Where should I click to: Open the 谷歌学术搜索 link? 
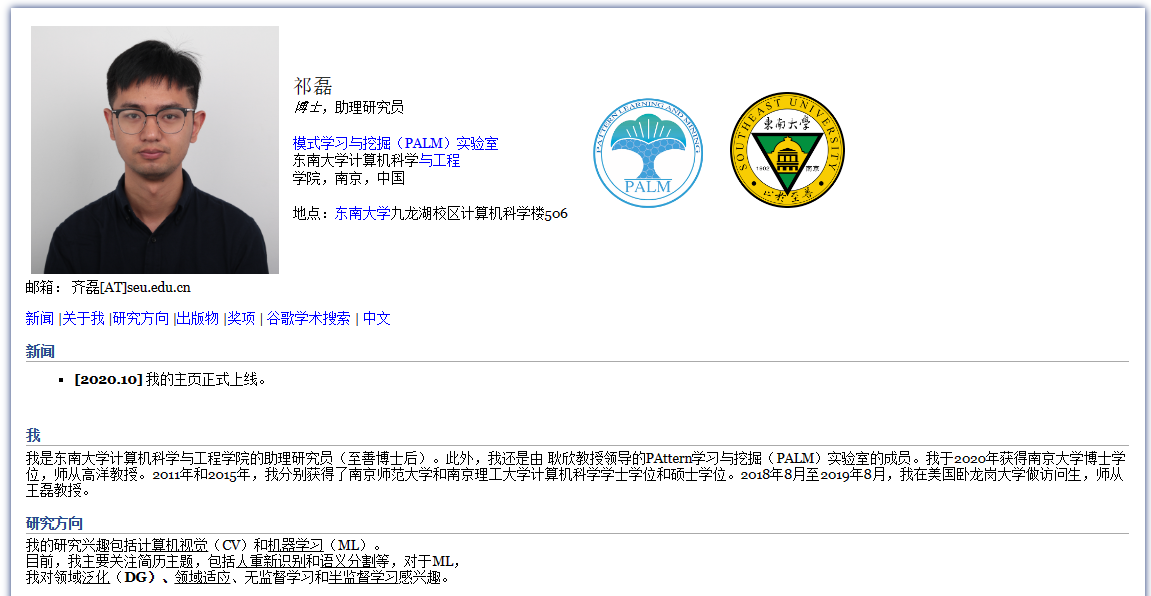(308, 319)
